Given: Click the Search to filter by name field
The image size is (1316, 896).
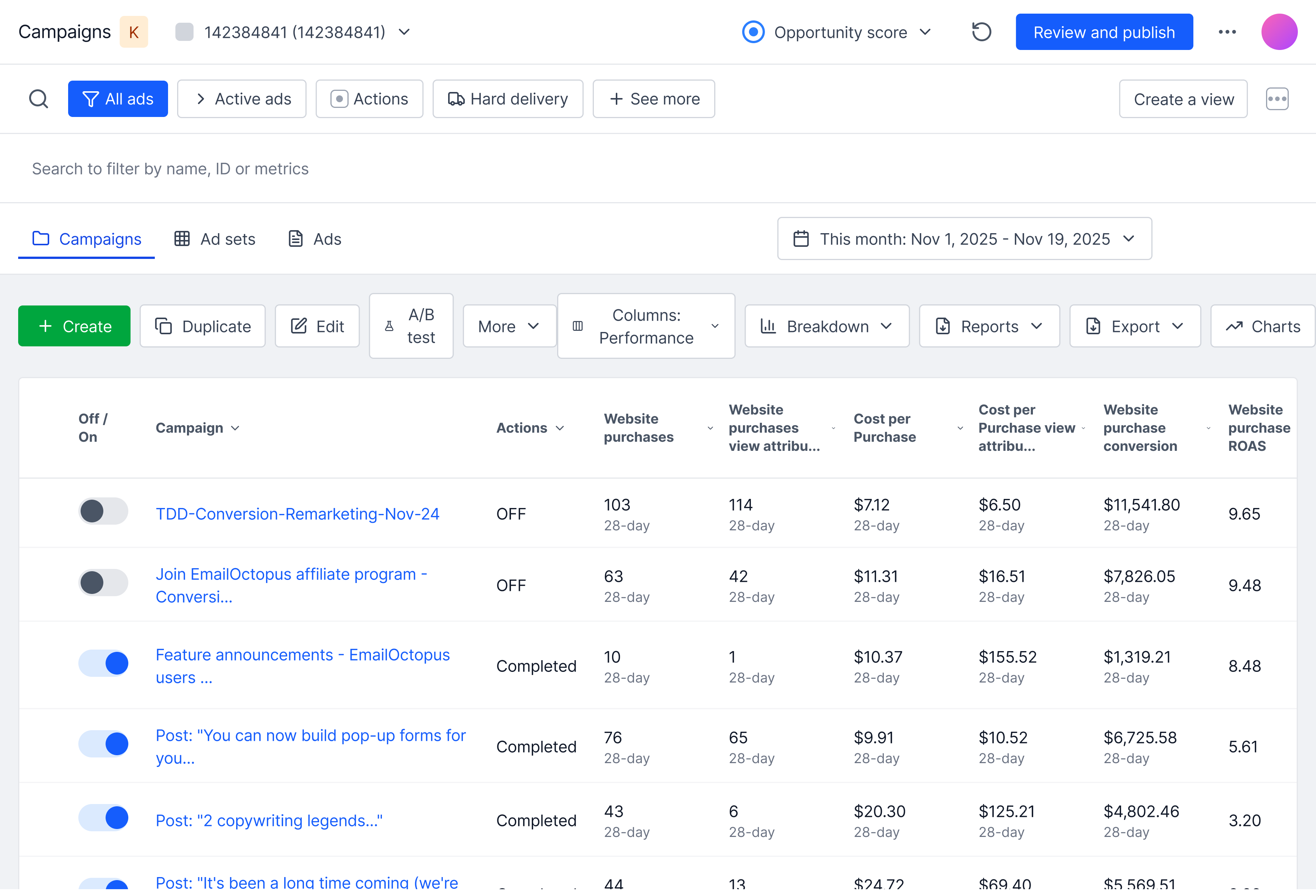Looking at the screenshot, I should (x=657, y=169).
